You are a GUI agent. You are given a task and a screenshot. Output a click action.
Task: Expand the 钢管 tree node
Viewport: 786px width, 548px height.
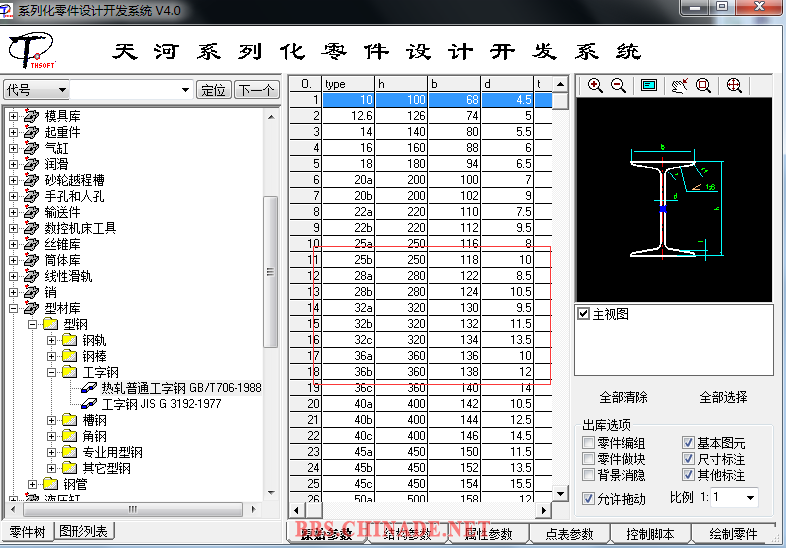click(33, 484)
